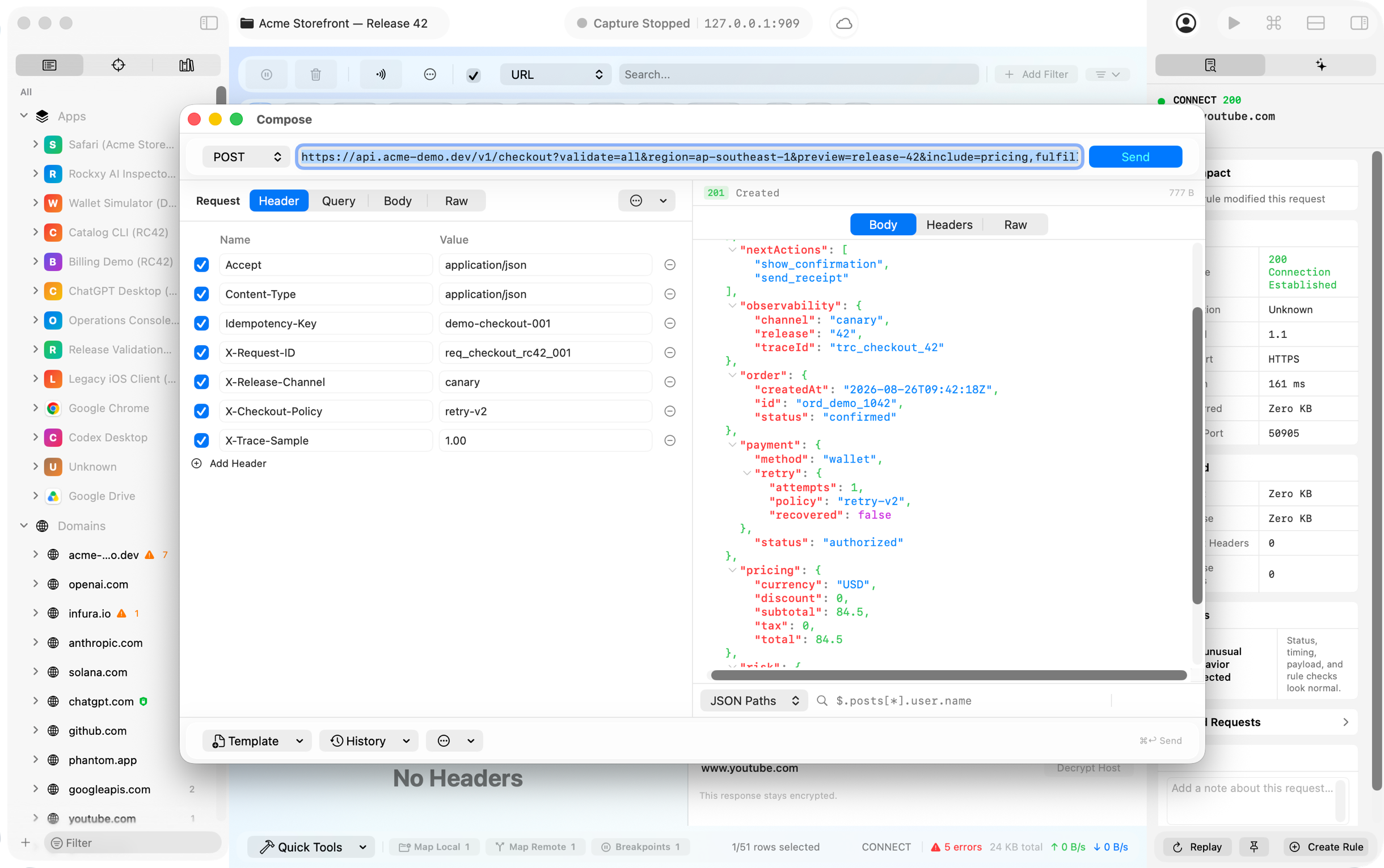Click the response horizontal scrollbar
This screenshot has height=868, width=1384.
click(x=949, y=675)
